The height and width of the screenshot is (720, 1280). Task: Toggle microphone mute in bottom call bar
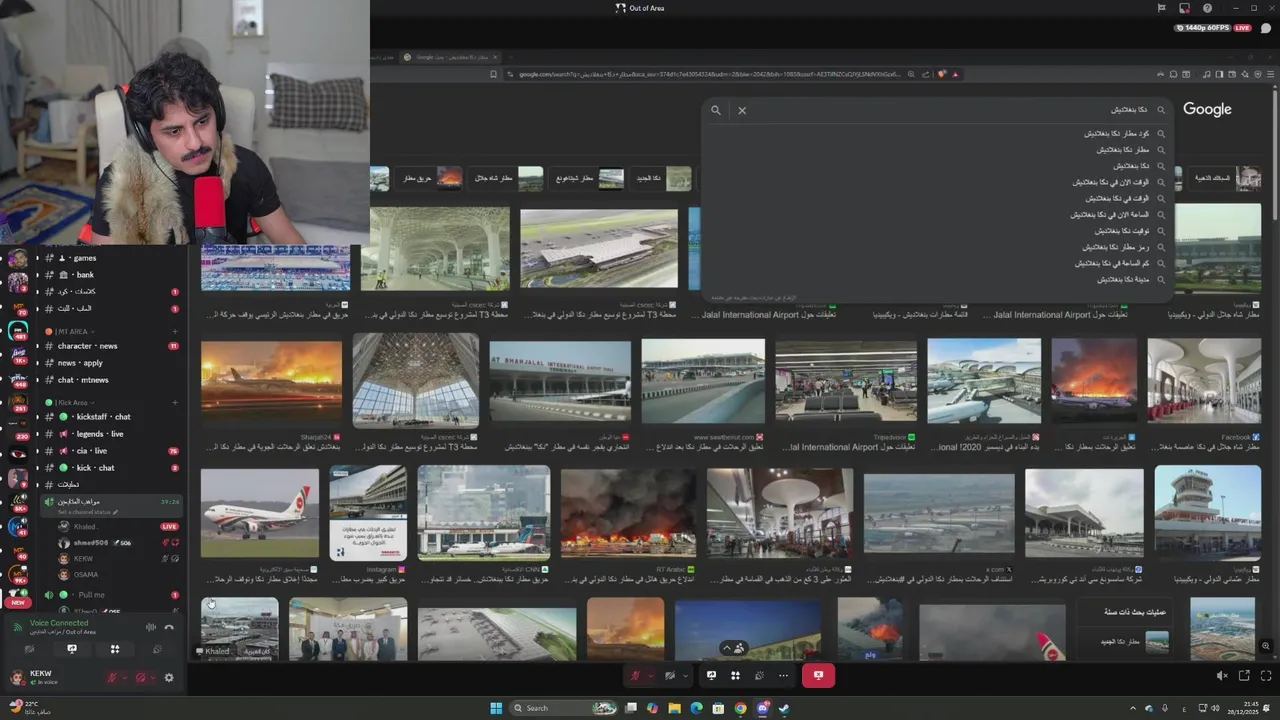coord(634,675)
